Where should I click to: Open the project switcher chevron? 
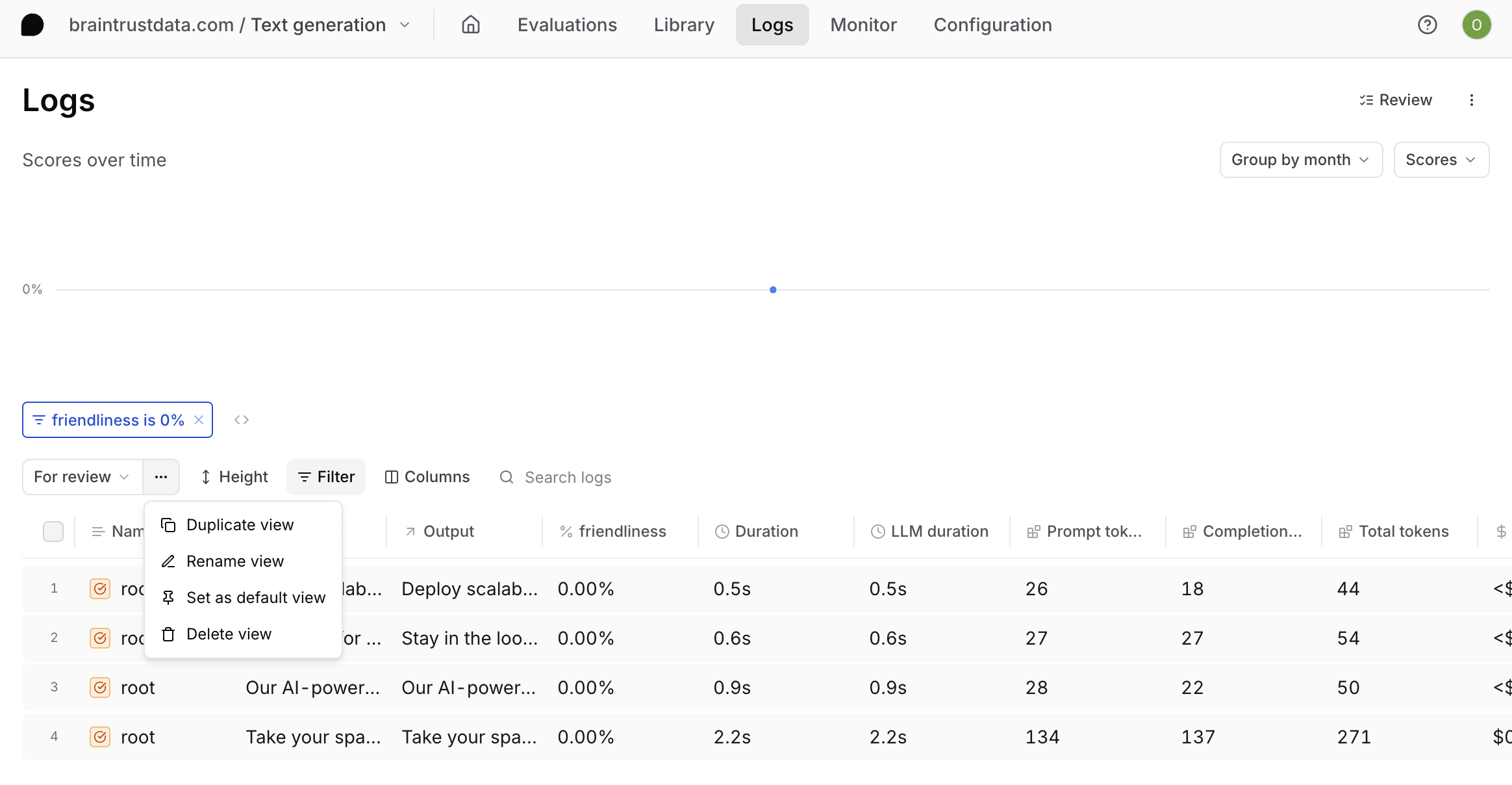pyautogui.click(x=405, y=25)
